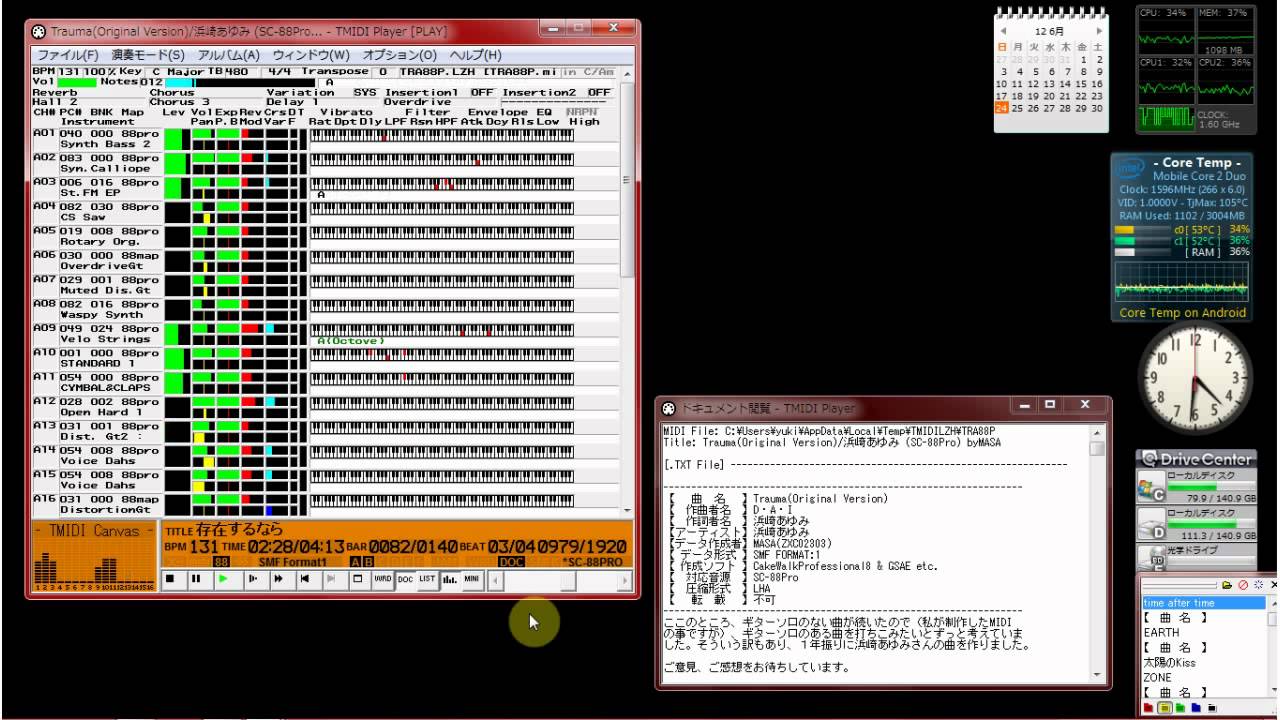The height and width of the screenshot is (720, 1280).
Task: Click the red prohibited icon in playlist panel
Action: [x=1242, y=585]
